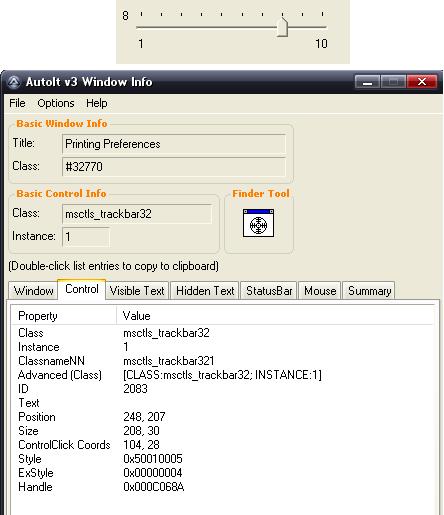
Task: Click the Title field showing Printing Preferences
Action: point(174,144)
